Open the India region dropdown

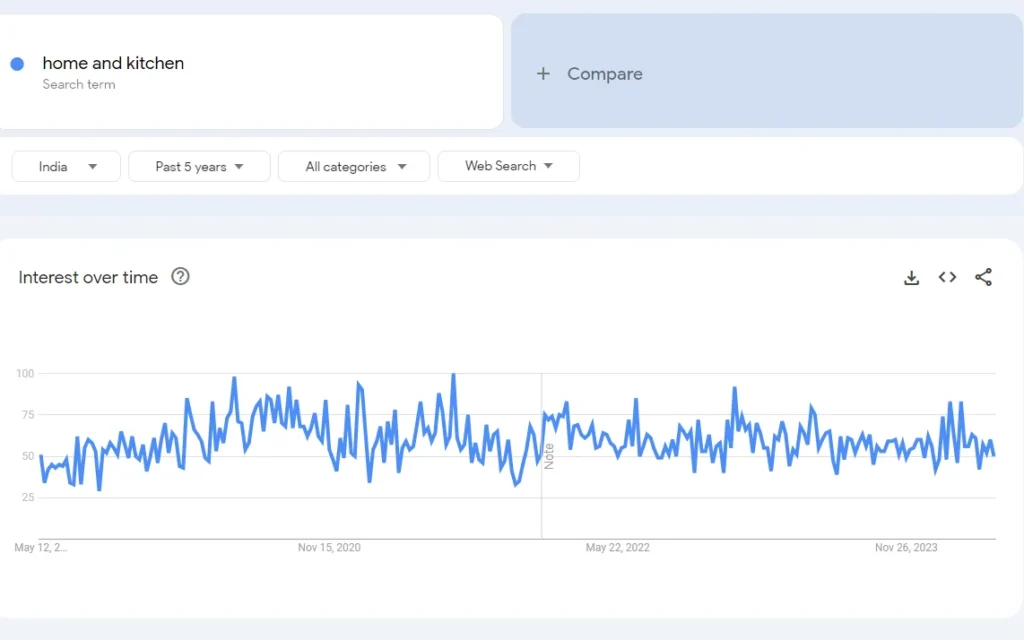66,167
